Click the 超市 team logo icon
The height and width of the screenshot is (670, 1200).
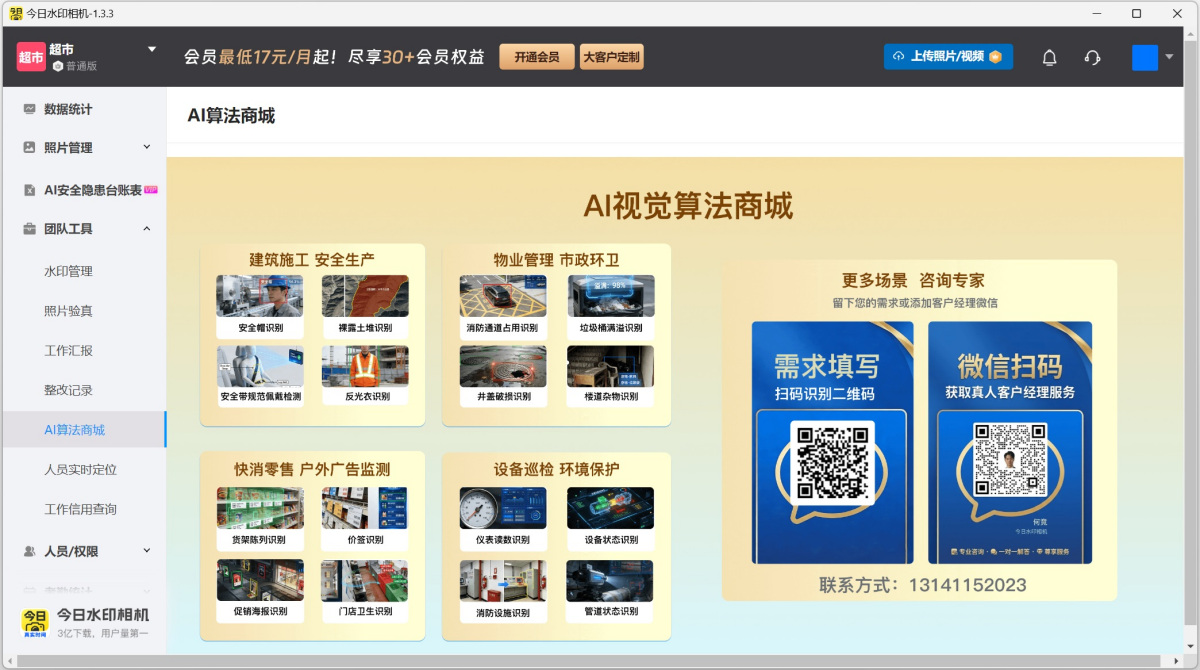(31, 57)
